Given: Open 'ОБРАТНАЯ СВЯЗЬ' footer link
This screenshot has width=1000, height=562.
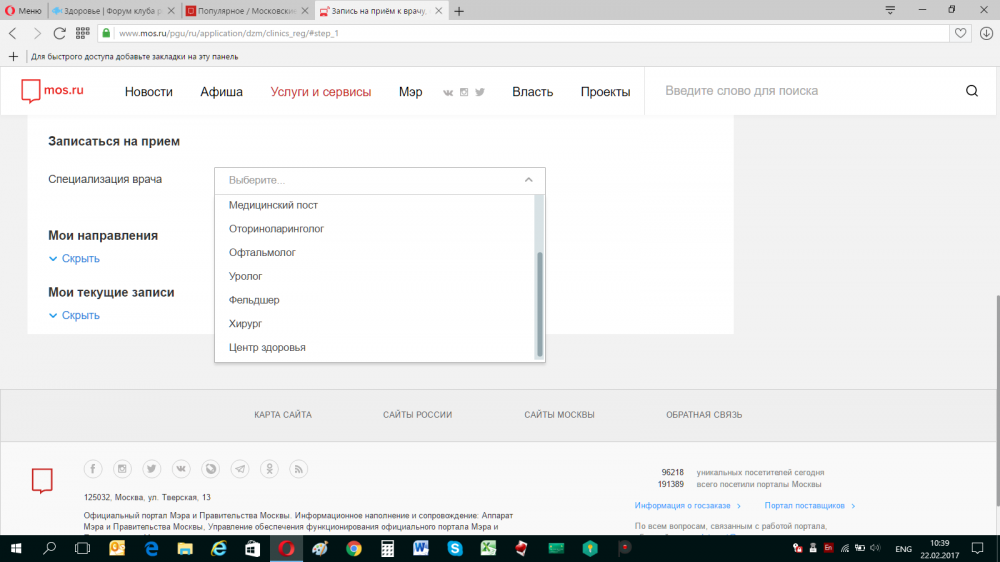Looking at the screenshot, I should pos(704,415).
